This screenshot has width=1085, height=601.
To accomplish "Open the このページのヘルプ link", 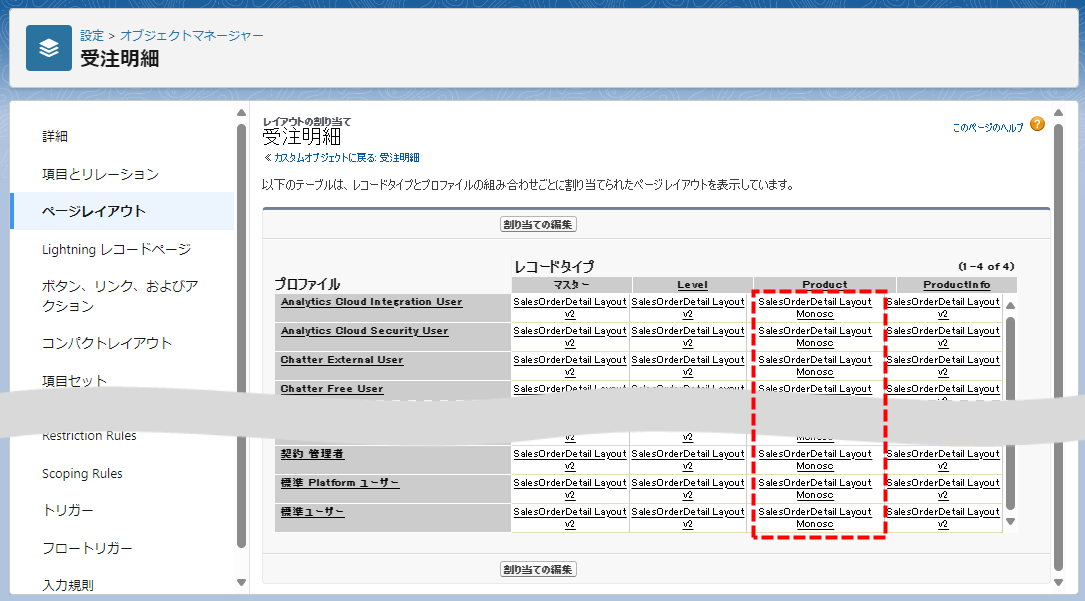I will [x=987, y=128].
